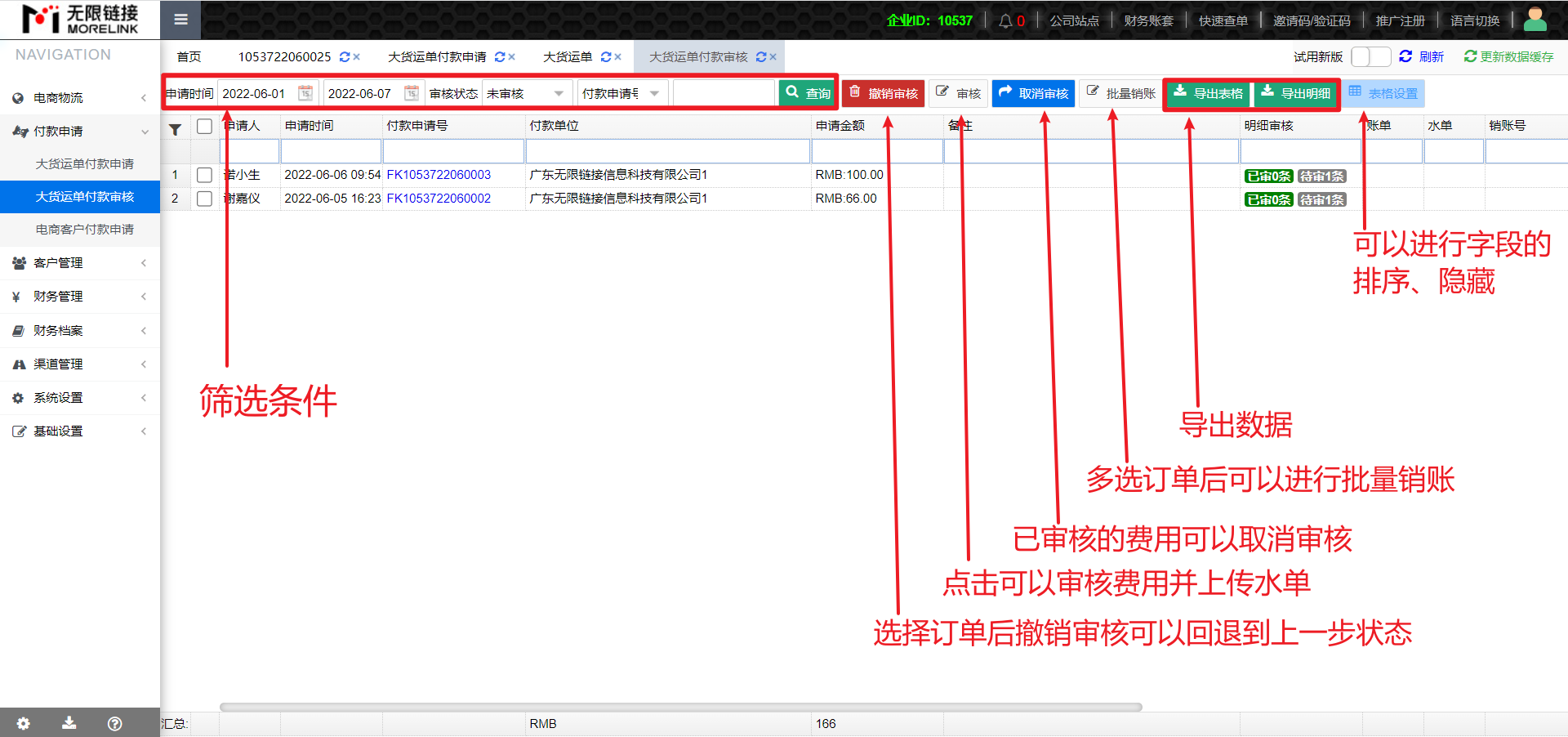Close the 大货运单付款申请 tab
The image size is (1568, 737).
pyautogui.click(x=512, y=57)
